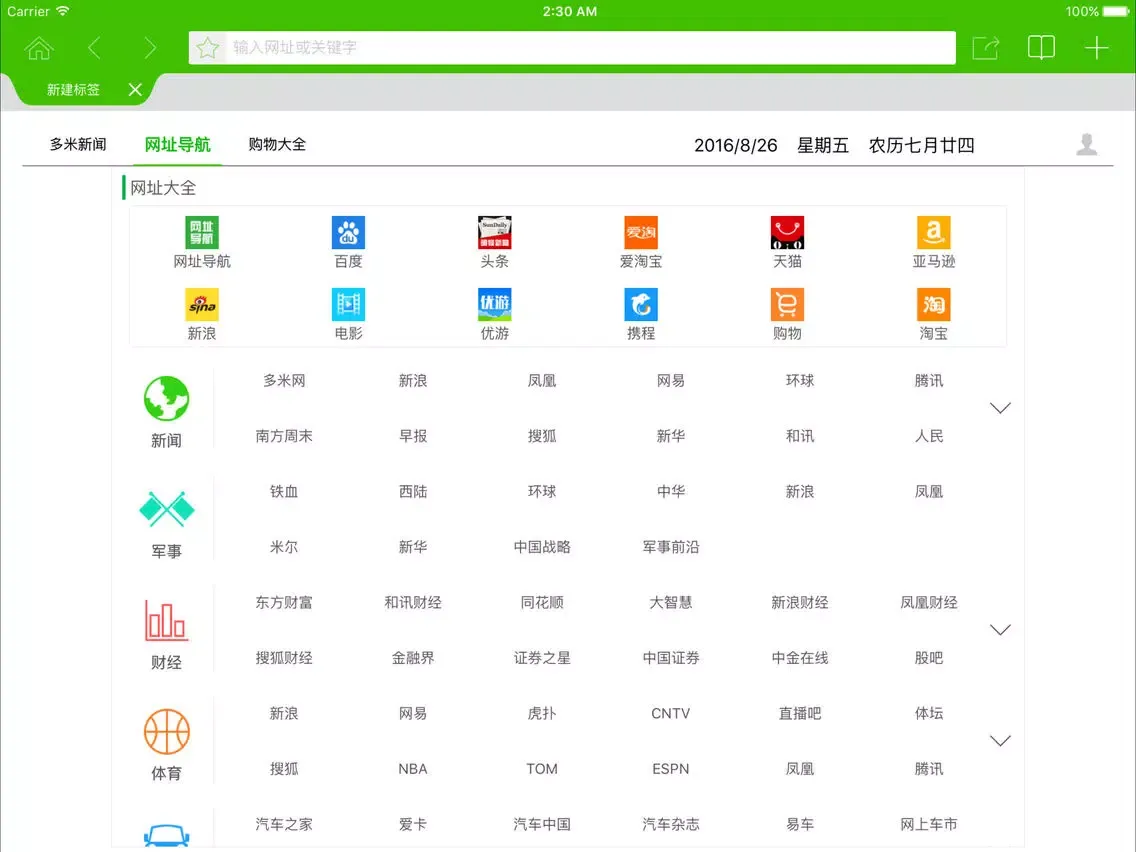
Task: Tap the home icon in toolbar
Action: [x=38, y=48]
